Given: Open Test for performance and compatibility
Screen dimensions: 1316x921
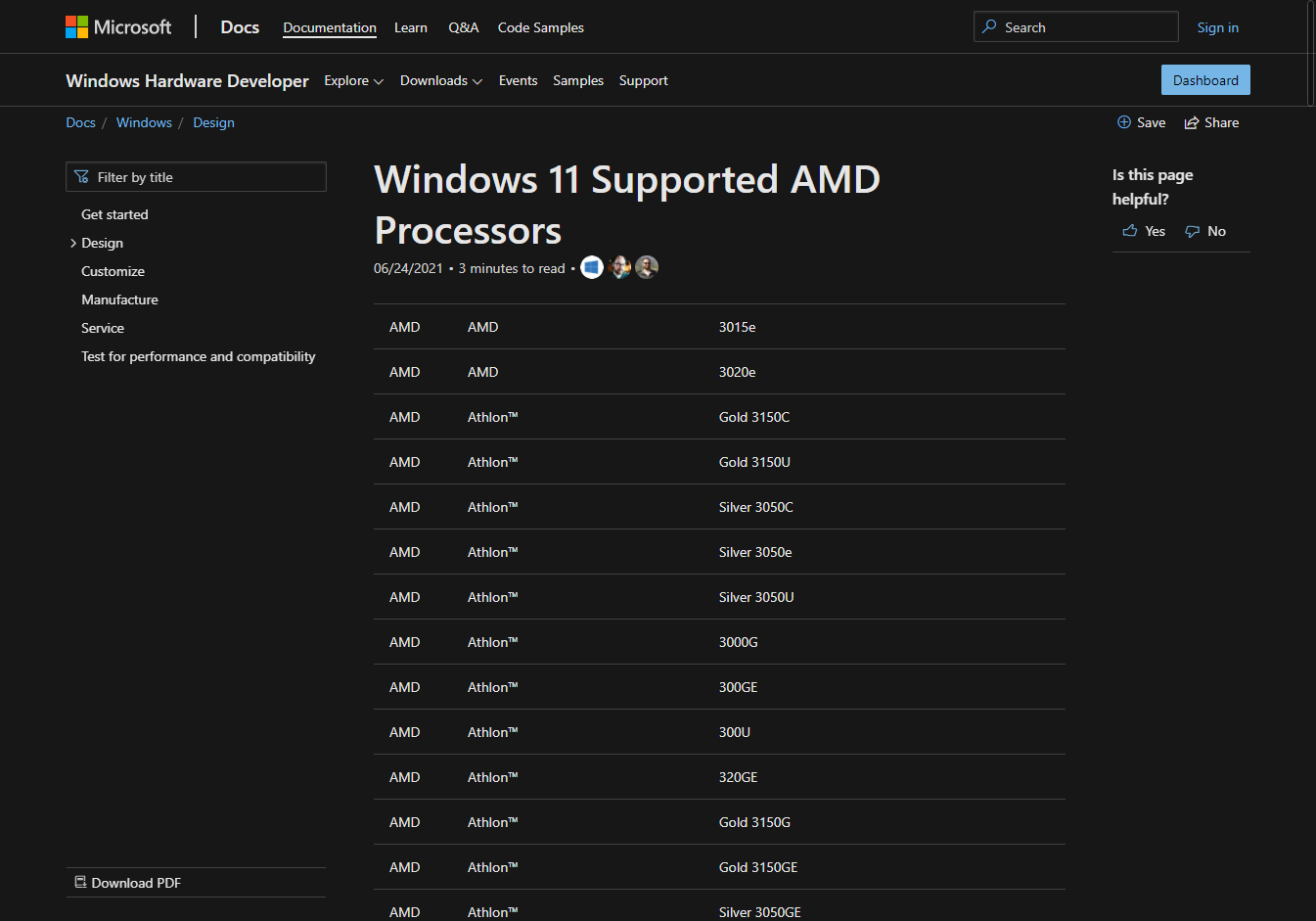Looking at the screenshot, I should pos(199,356).
